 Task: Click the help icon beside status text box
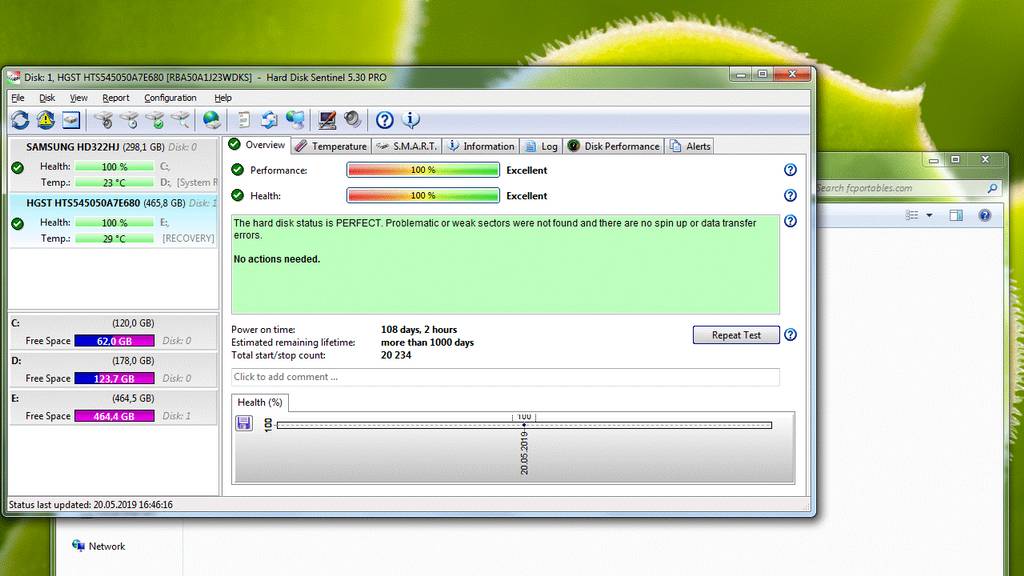790,221
